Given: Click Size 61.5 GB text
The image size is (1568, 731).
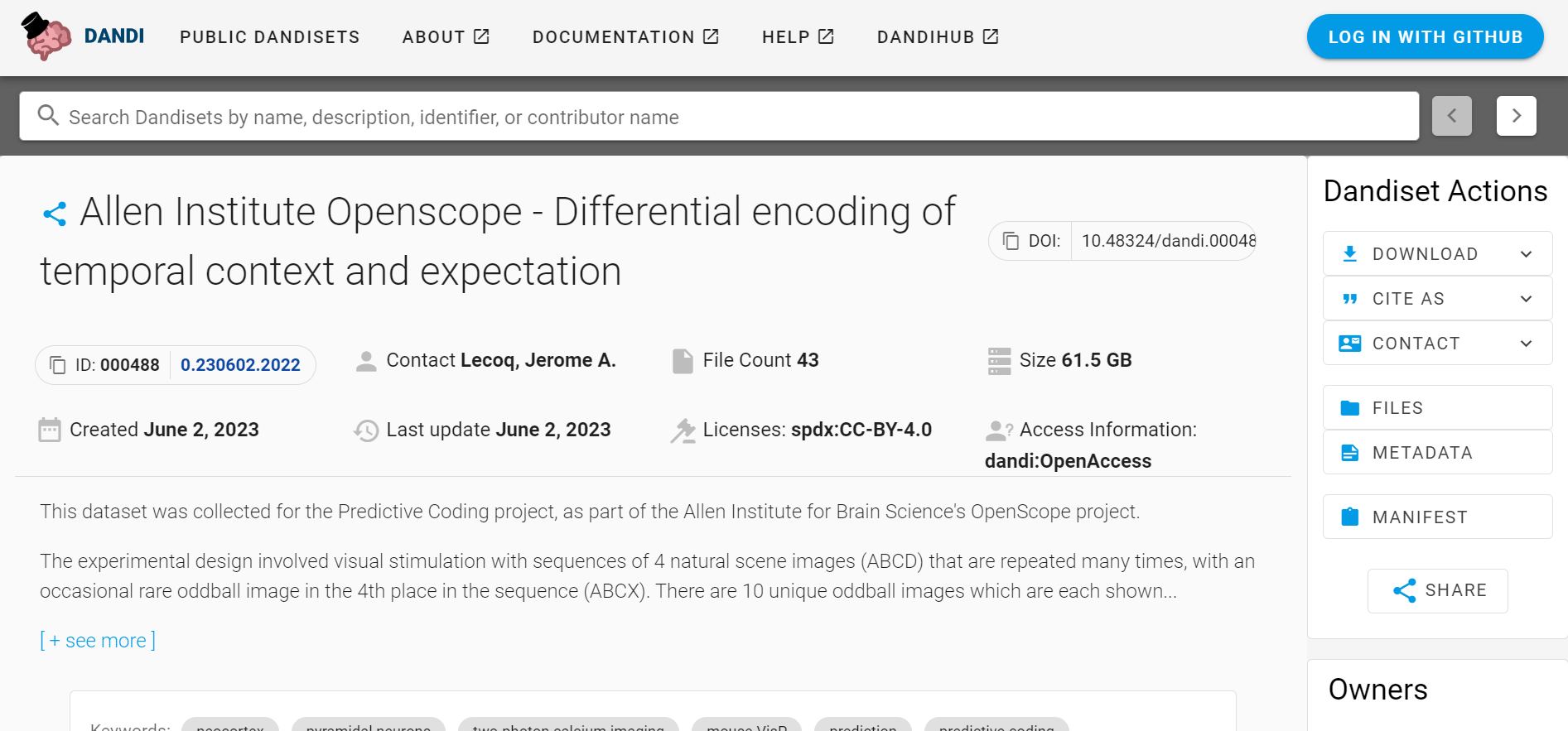Looking at the screenshot, I should tap(1075, 360).
